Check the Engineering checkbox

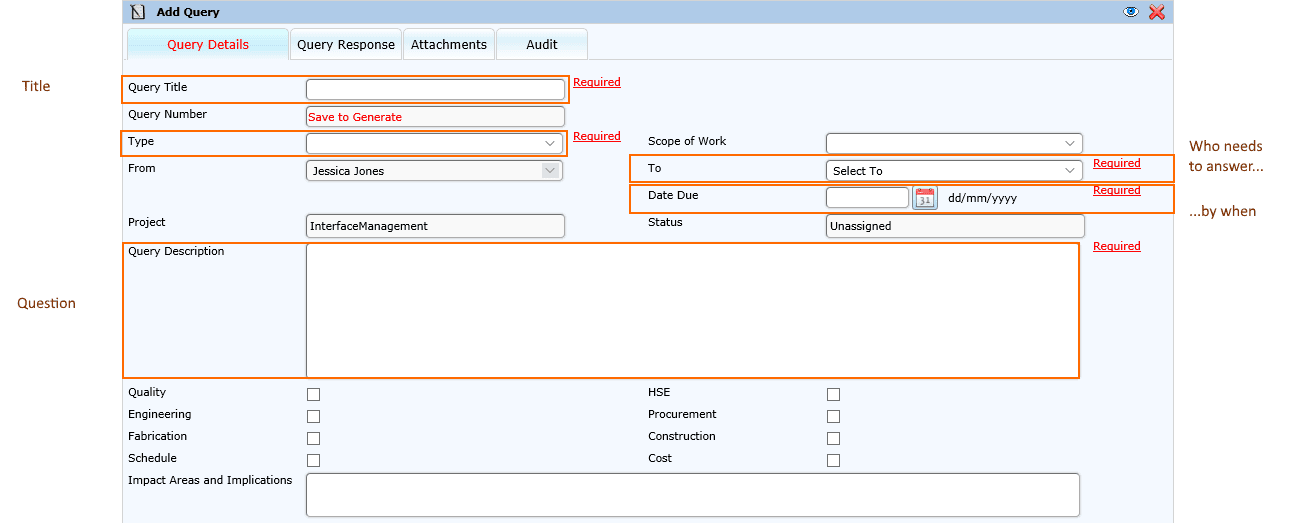point(314,416)
